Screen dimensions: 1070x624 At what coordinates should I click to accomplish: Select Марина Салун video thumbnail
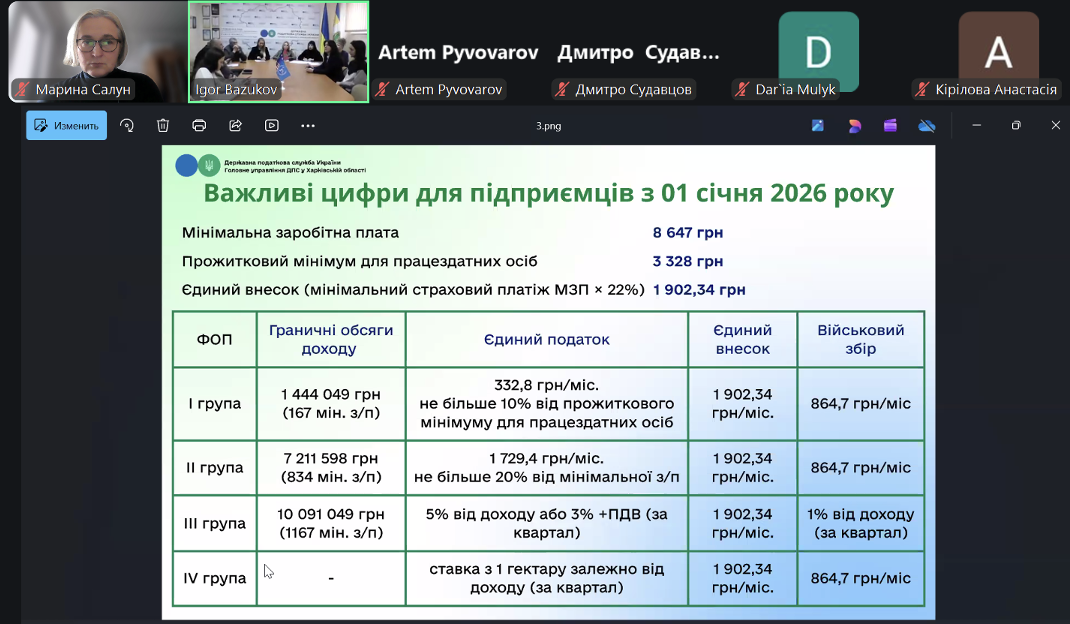(95, 50)
